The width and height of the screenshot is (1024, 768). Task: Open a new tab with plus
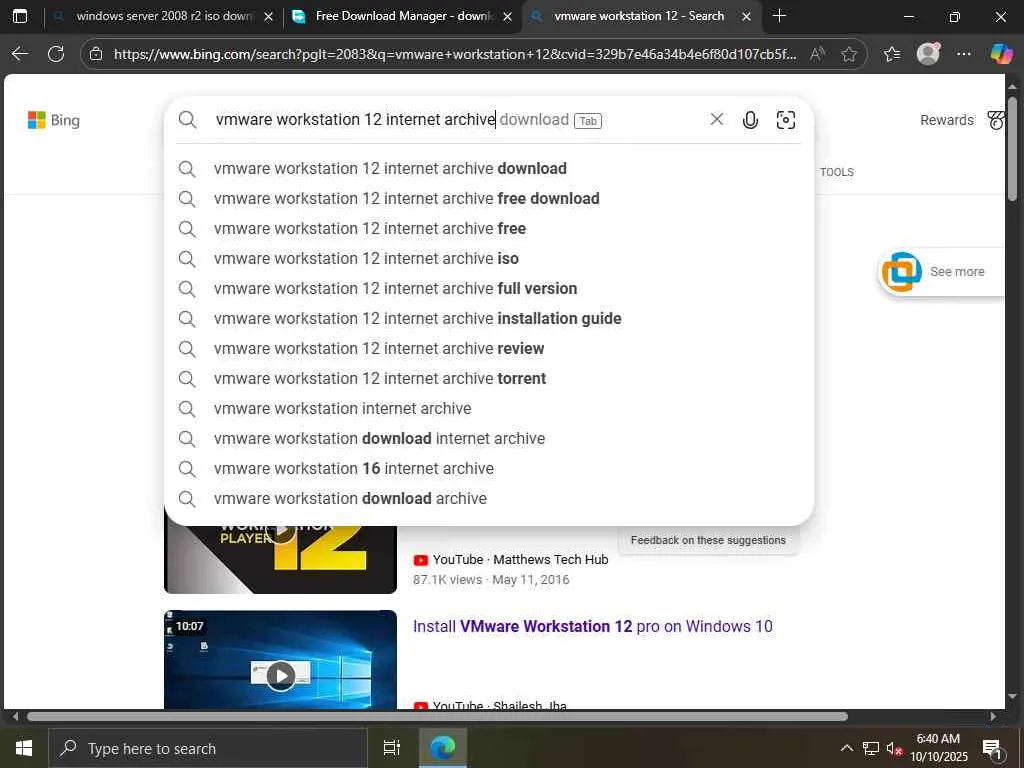[779, 16]
